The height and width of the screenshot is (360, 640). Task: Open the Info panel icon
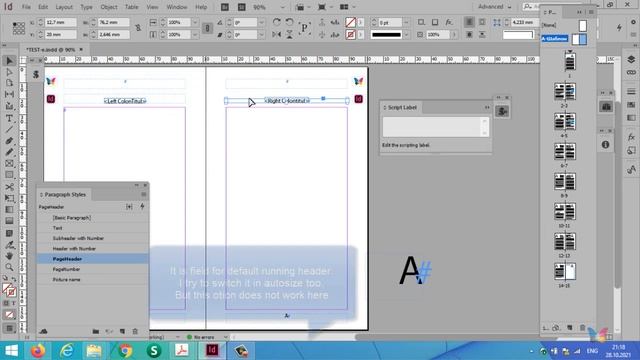tap(605, 144)
